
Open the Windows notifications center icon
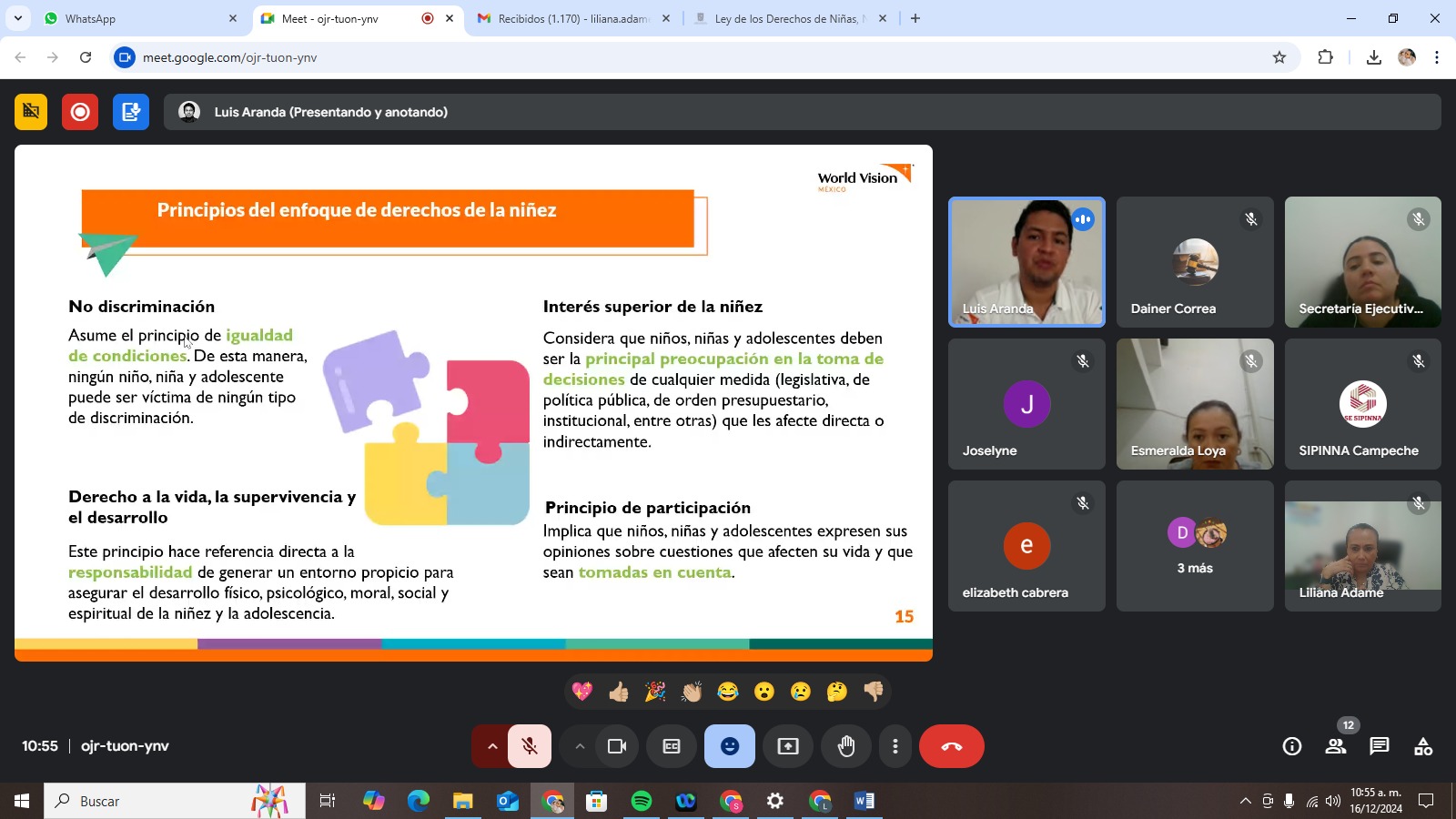pyautogui.click(x=1427, y=801)
